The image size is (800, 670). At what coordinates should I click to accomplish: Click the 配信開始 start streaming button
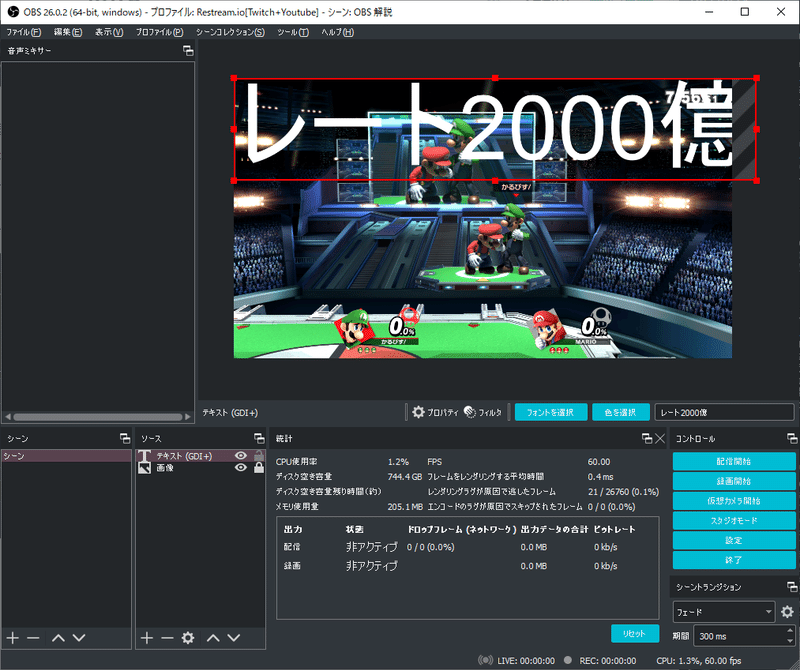(734, 461)
